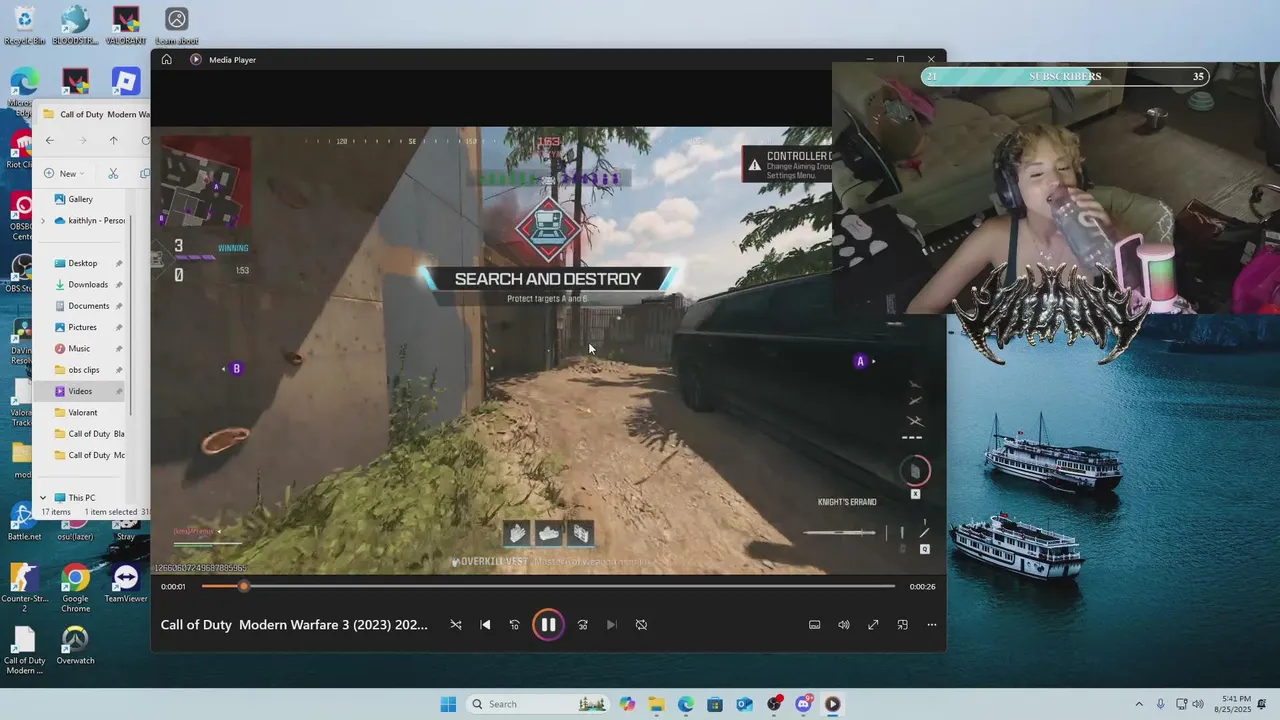Click the Media Player app logo
Viewport: 1280px width, 720px height.
pos(196,59)
